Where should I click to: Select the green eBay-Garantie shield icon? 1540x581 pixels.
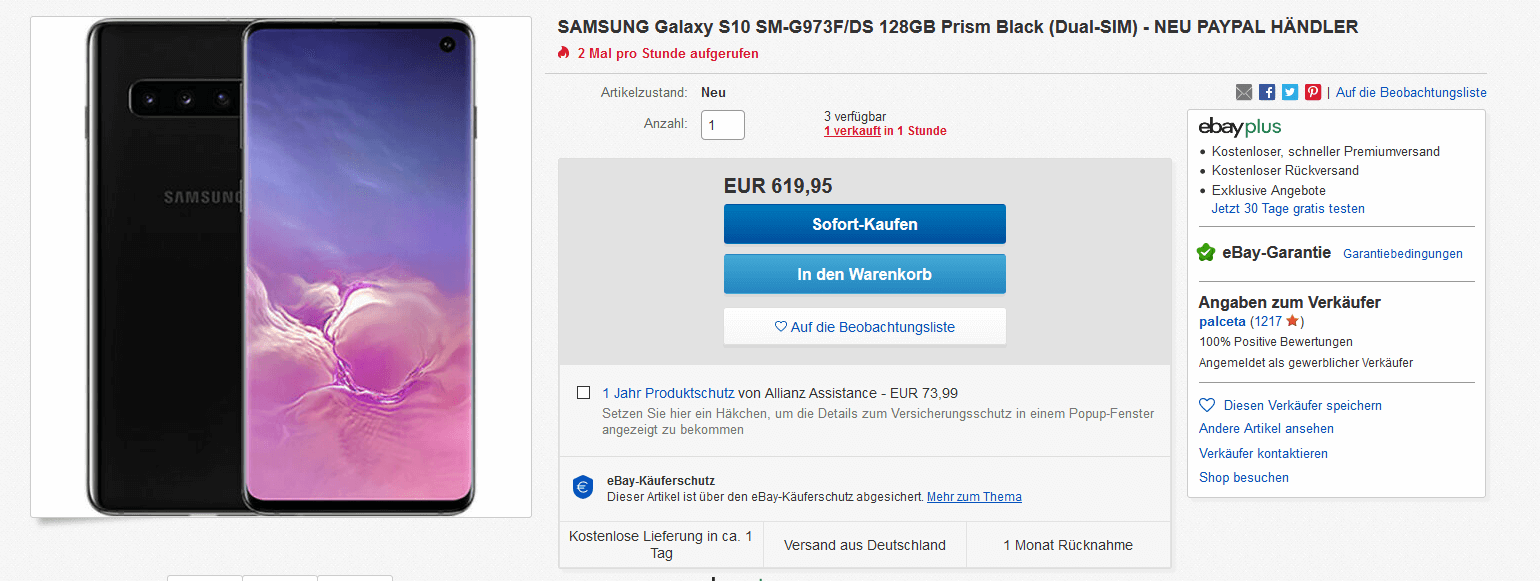(1206, 252)
